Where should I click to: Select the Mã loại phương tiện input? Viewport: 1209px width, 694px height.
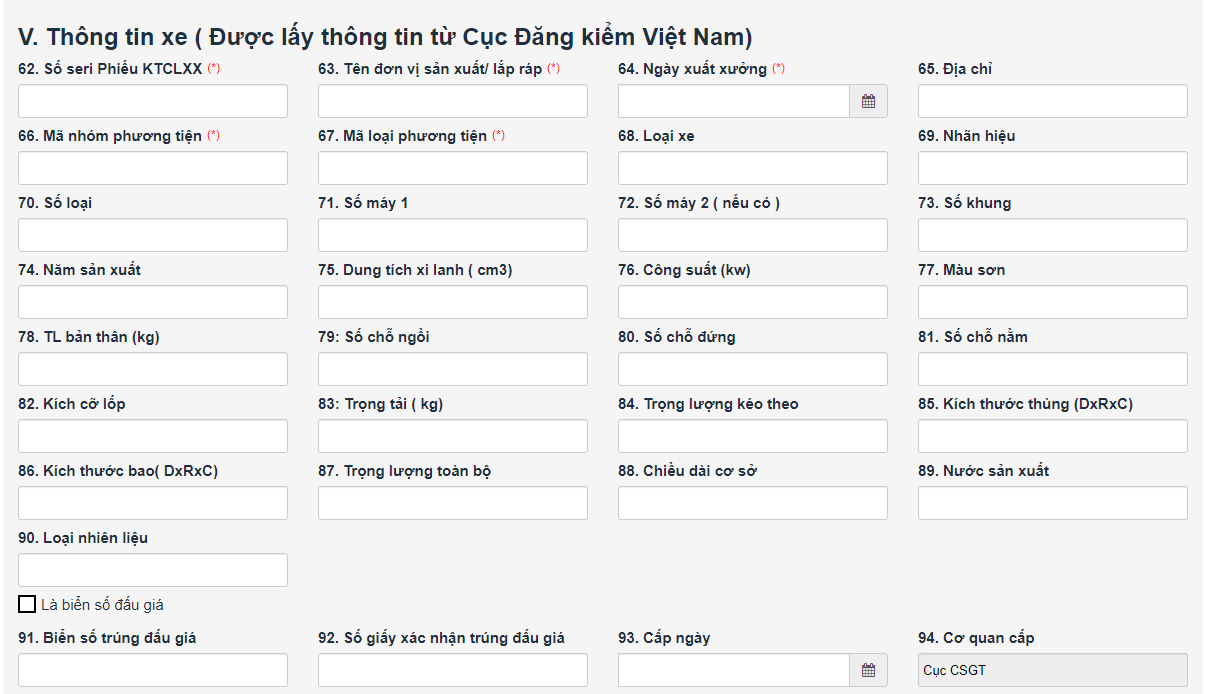coord(453,168)
